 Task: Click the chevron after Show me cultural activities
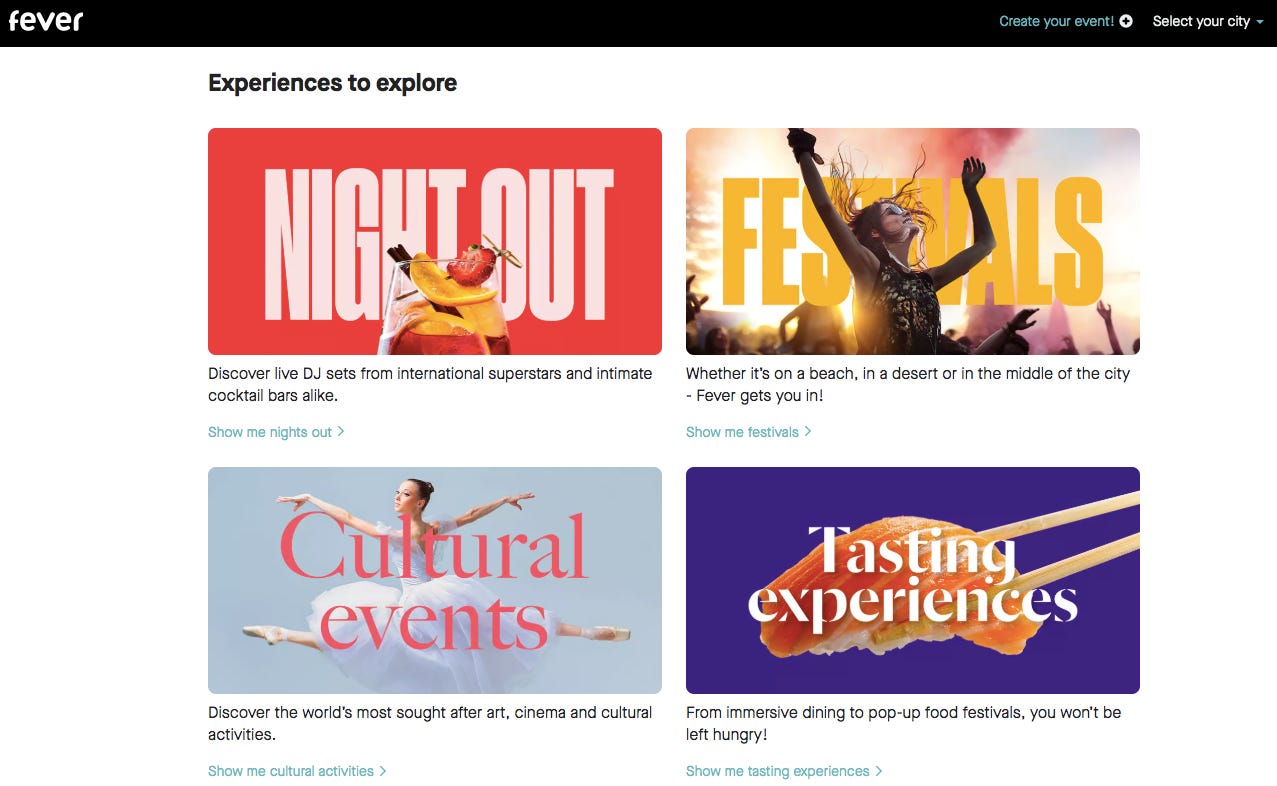[x=383, y=771]
